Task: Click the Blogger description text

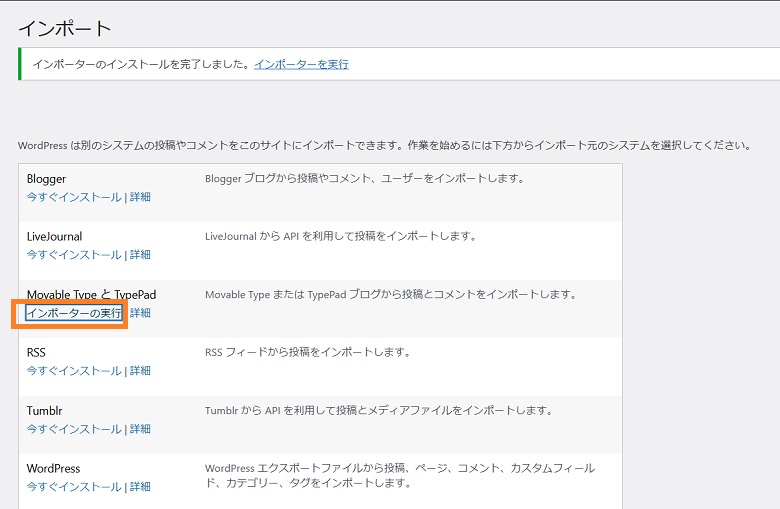Action: point(365,179)
